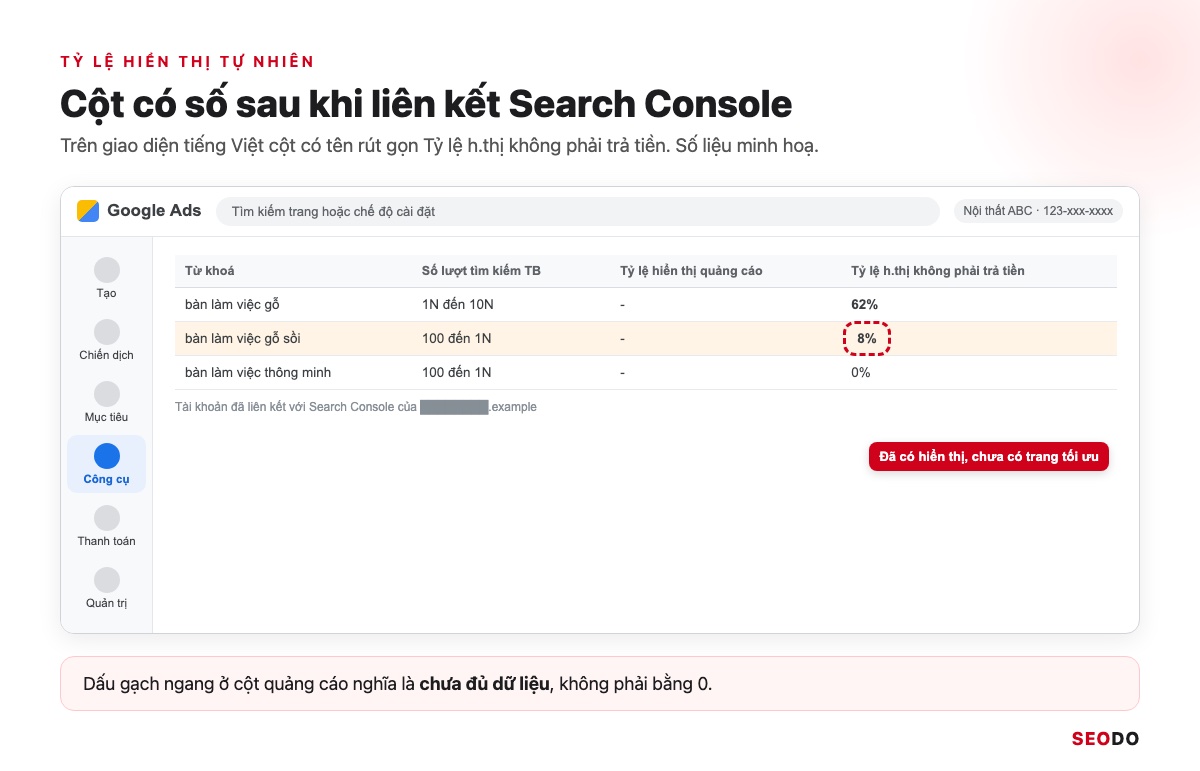Click the 8% organic impression value
Screen dimensions: 1200x771
(866, 339)
